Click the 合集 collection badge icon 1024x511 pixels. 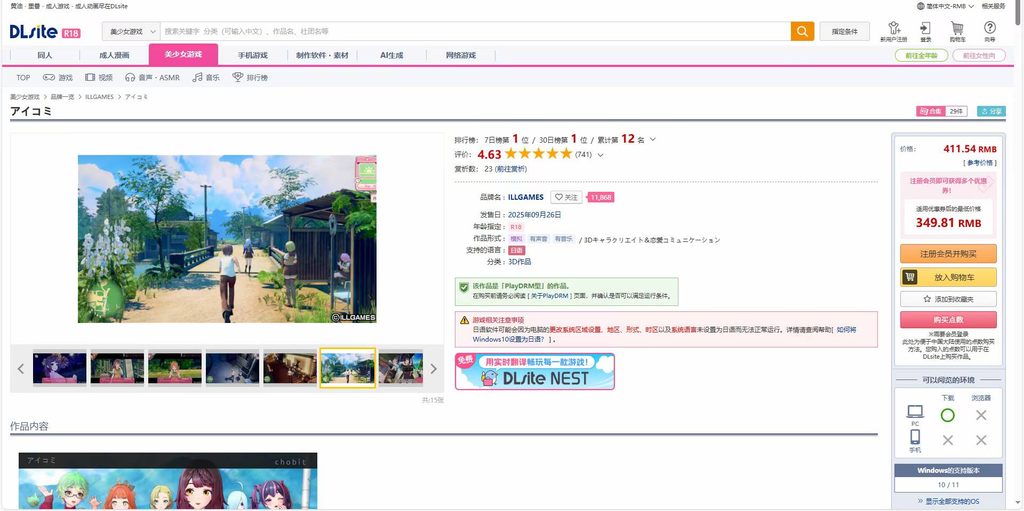930,111
